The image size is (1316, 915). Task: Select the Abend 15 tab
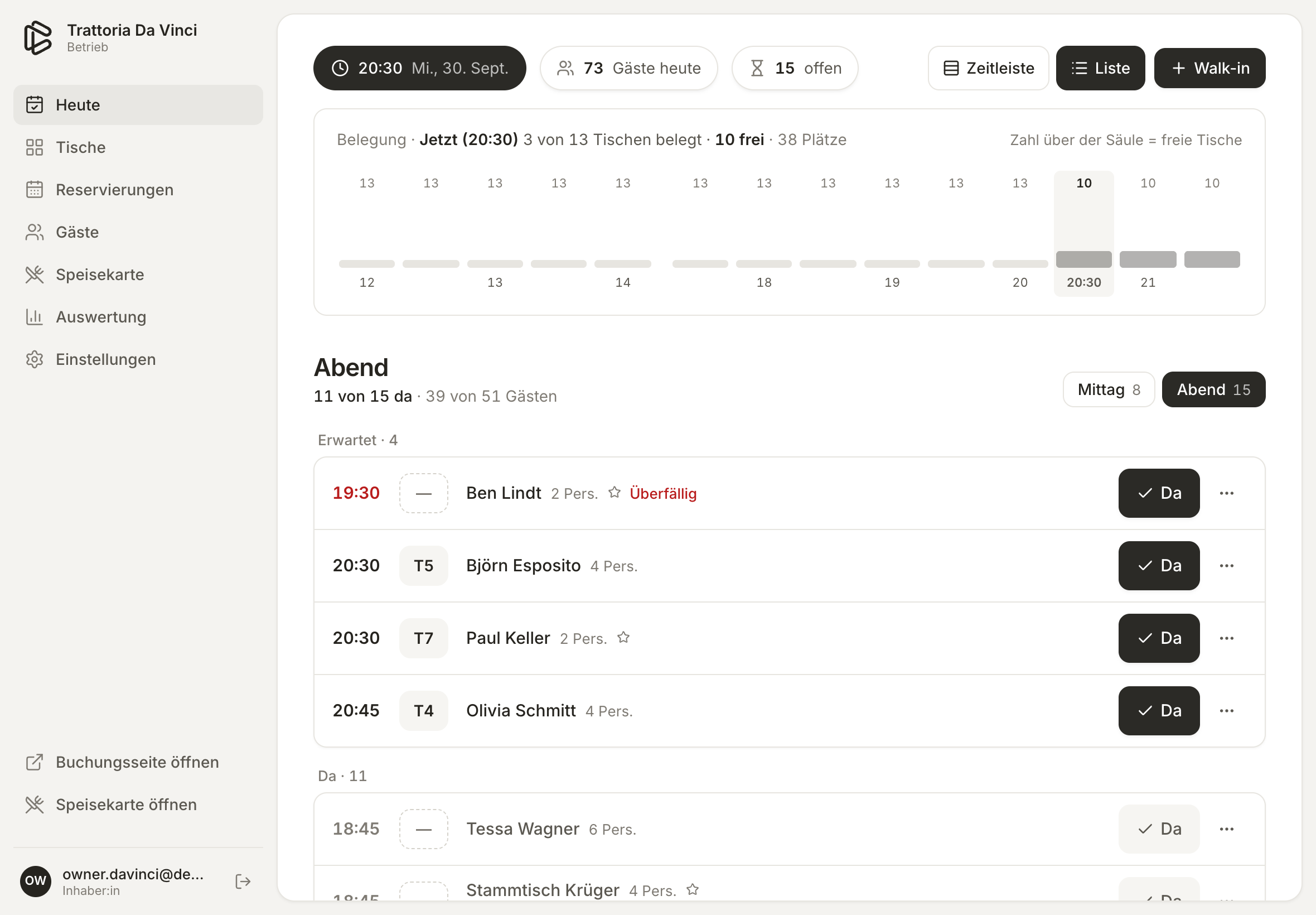[1213, 390]
